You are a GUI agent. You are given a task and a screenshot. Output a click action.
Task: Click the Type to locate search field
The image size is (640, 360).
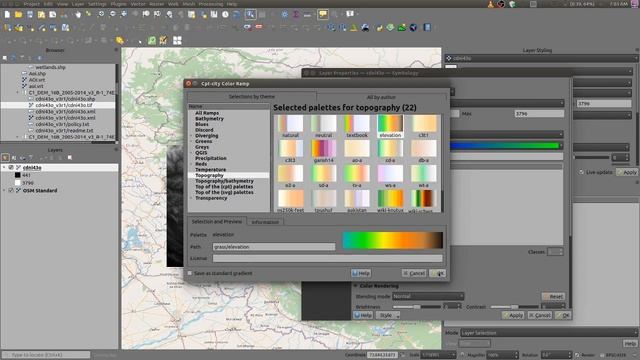tap(46, 355)
